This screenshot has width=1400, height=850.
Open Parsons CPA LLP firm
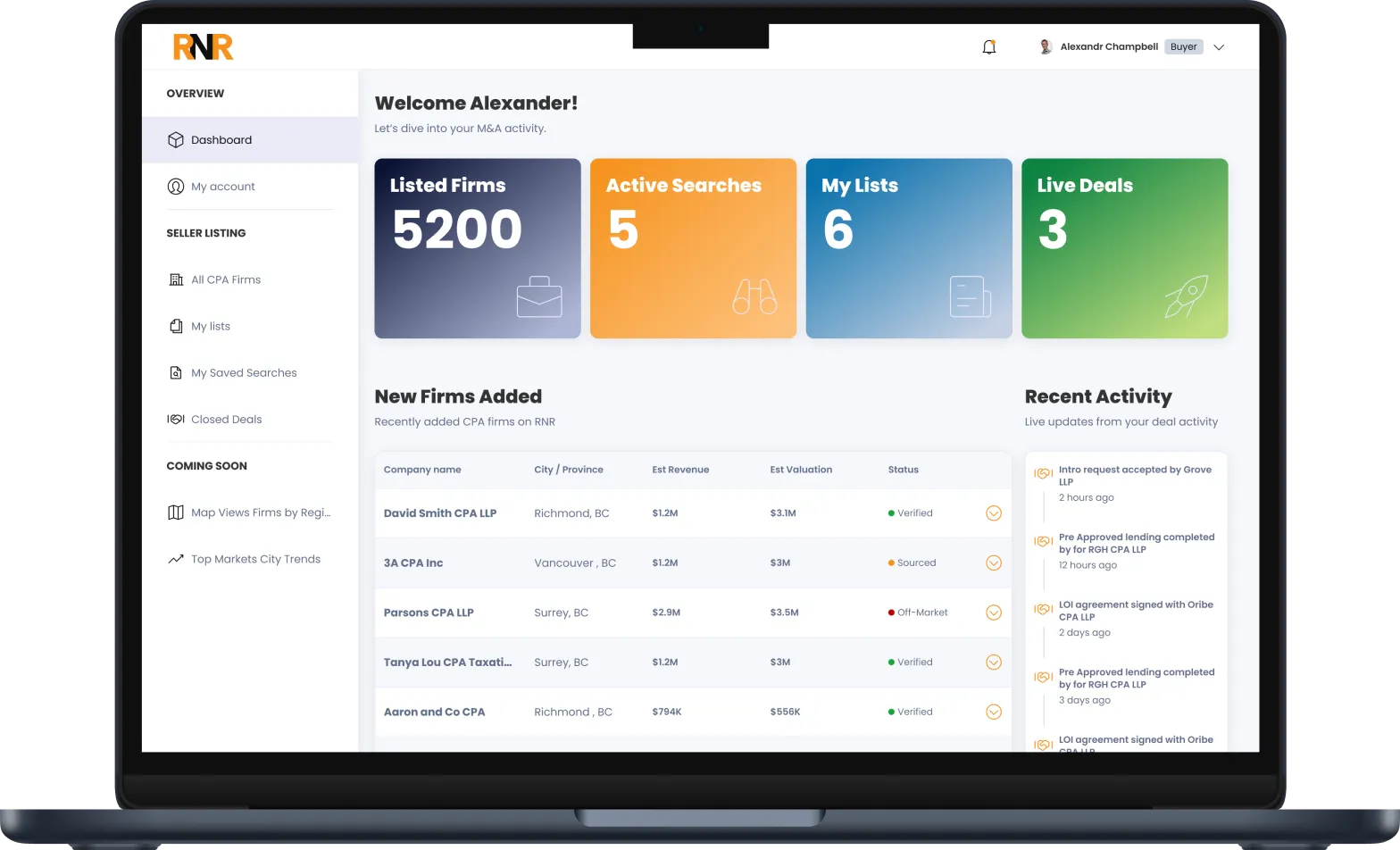[x=429, y=612]
